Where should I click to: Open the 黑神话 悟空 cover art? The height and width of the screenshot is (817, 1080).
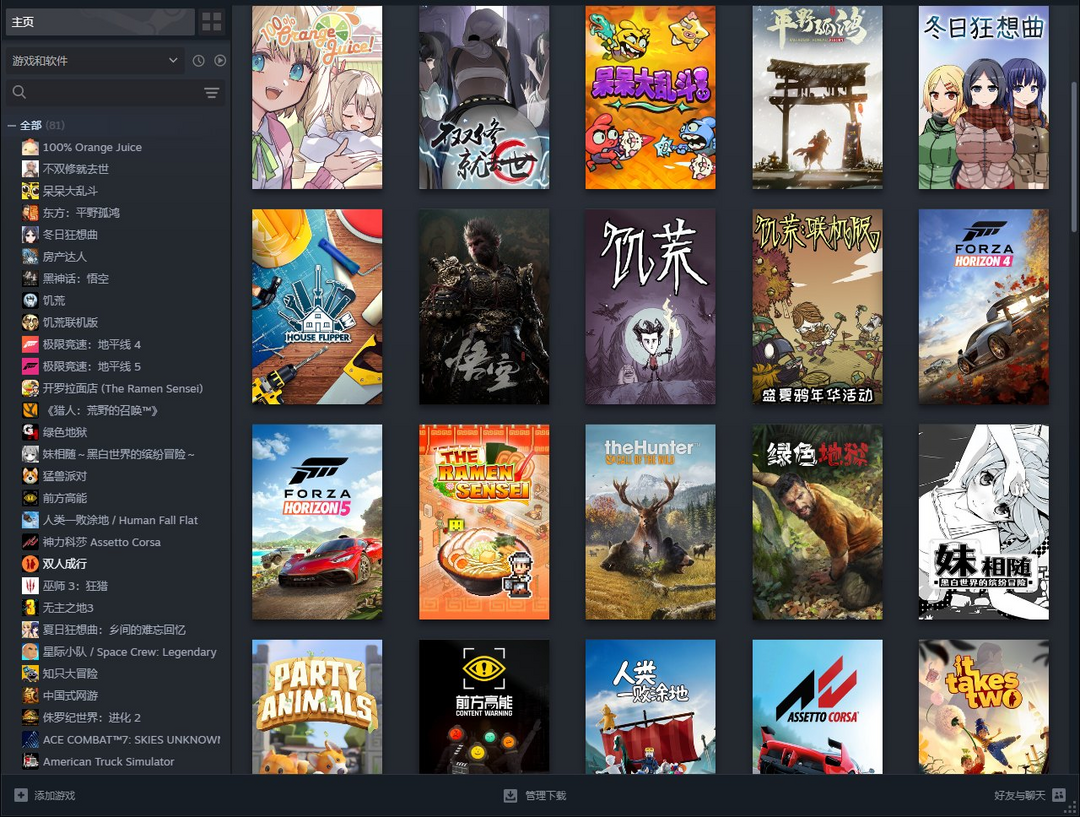click(484, 307)
